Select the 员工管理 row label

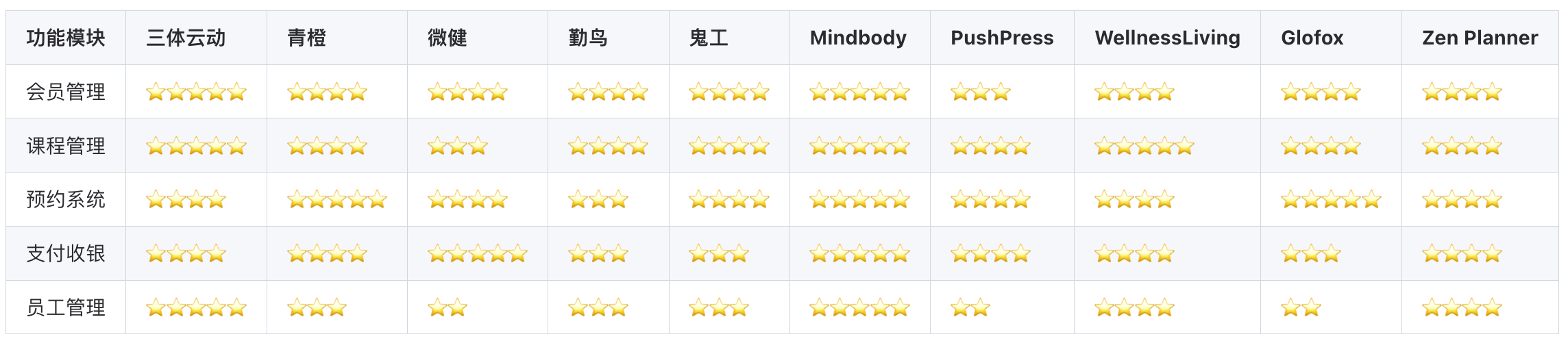coord(66,307)
